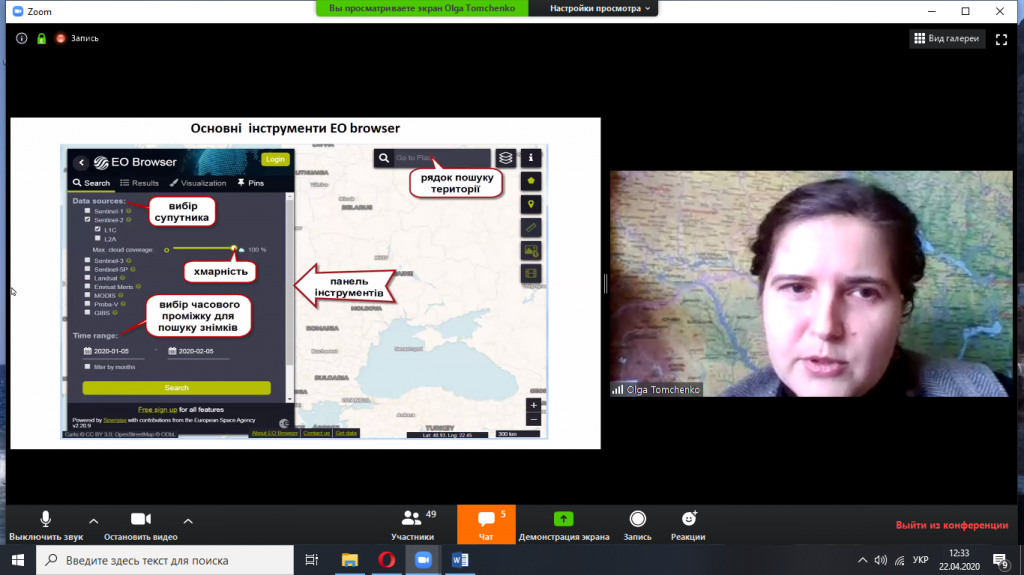Screen dimensions: 1024x575
Task: Open the Visualization tab
Action: pyautogui.click(x=198, y=183)
